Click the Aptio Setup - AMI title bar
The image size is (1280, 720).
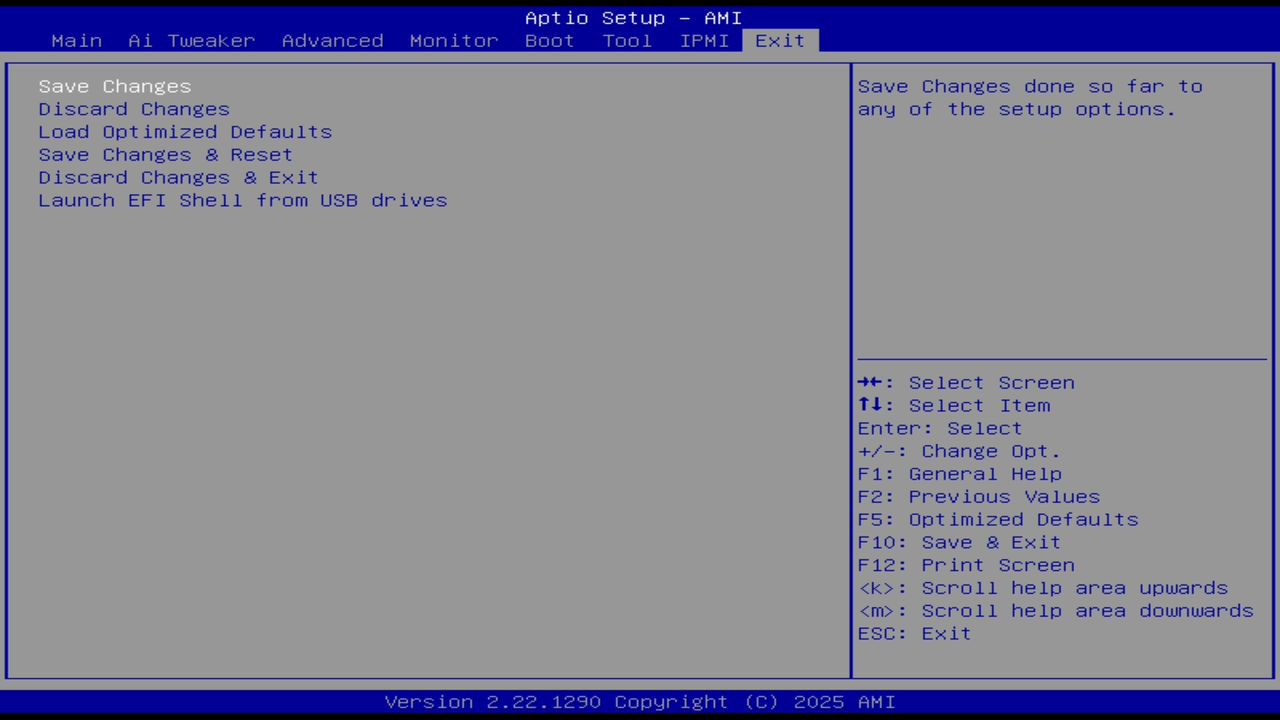tap(633, 17)
